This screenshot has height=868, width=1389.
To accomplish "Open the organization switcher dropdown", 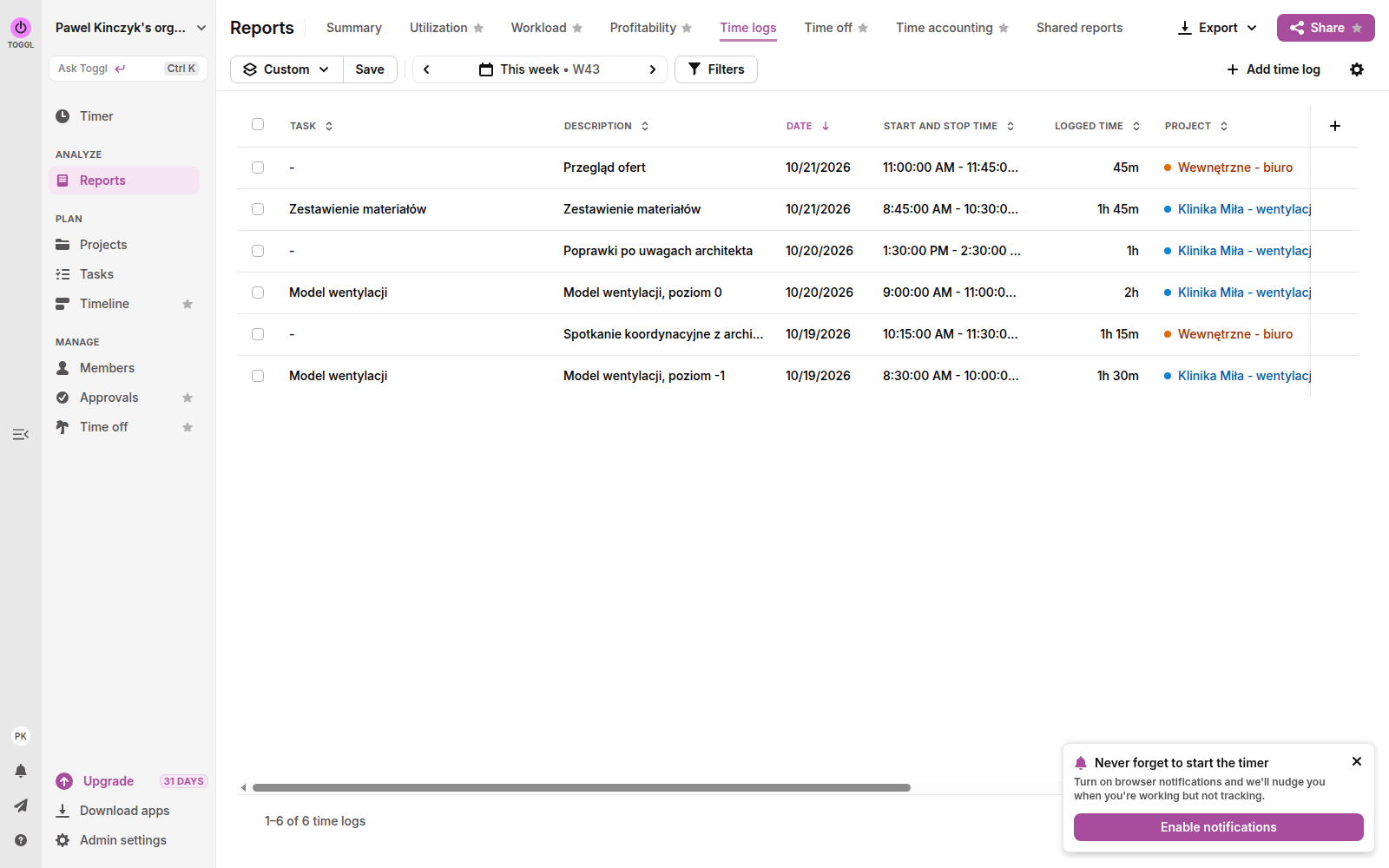I will point(130,28).
